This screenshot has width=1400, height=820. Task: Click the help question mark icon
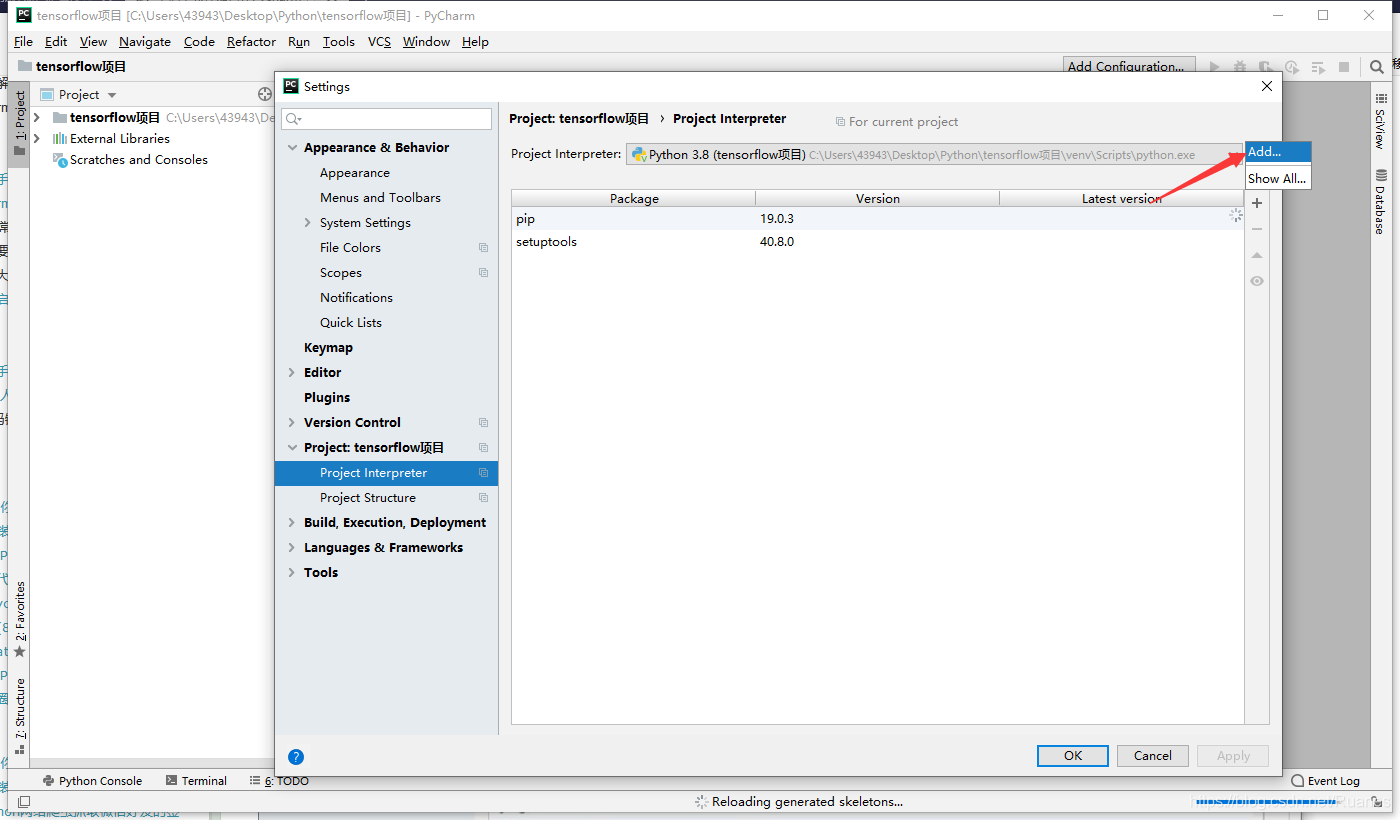[x=296, y=757]
